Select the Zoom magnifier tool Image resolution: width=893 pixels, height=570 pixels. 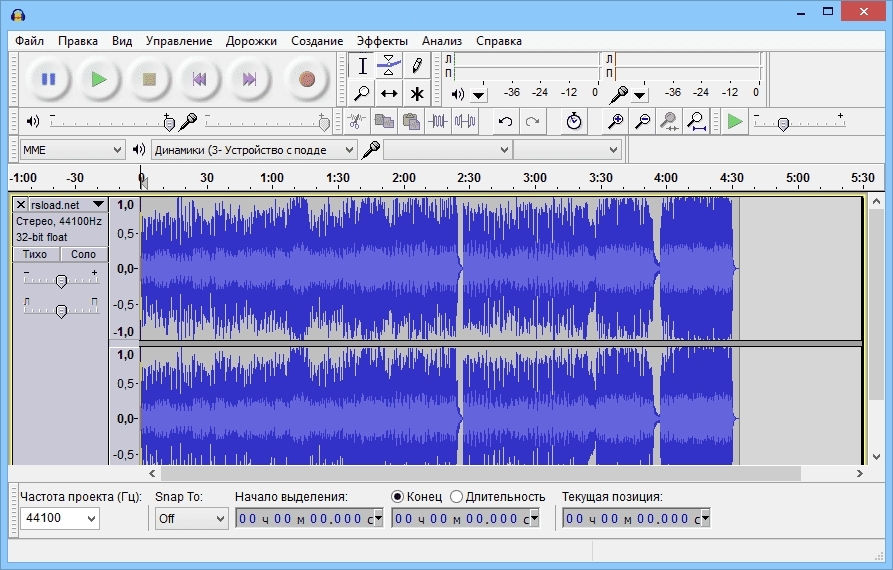[362, 93]
